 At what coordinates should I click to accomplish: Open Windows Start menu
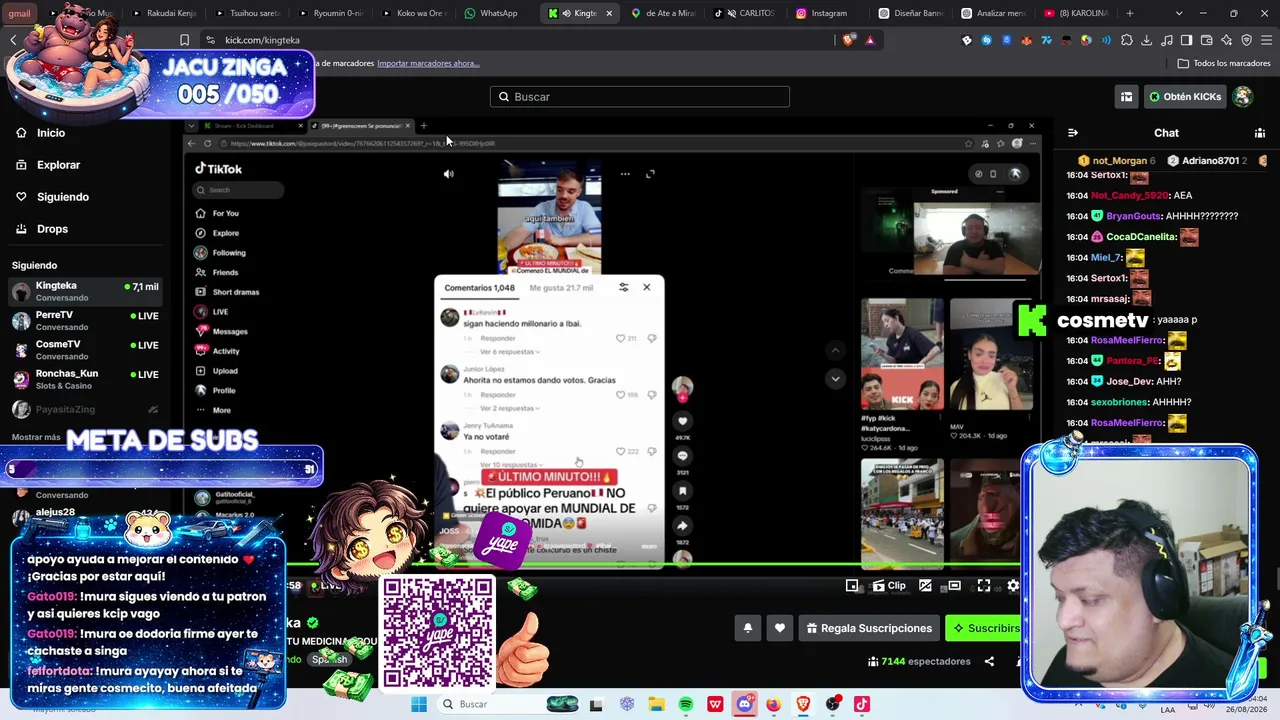click(x=418, y=704)
